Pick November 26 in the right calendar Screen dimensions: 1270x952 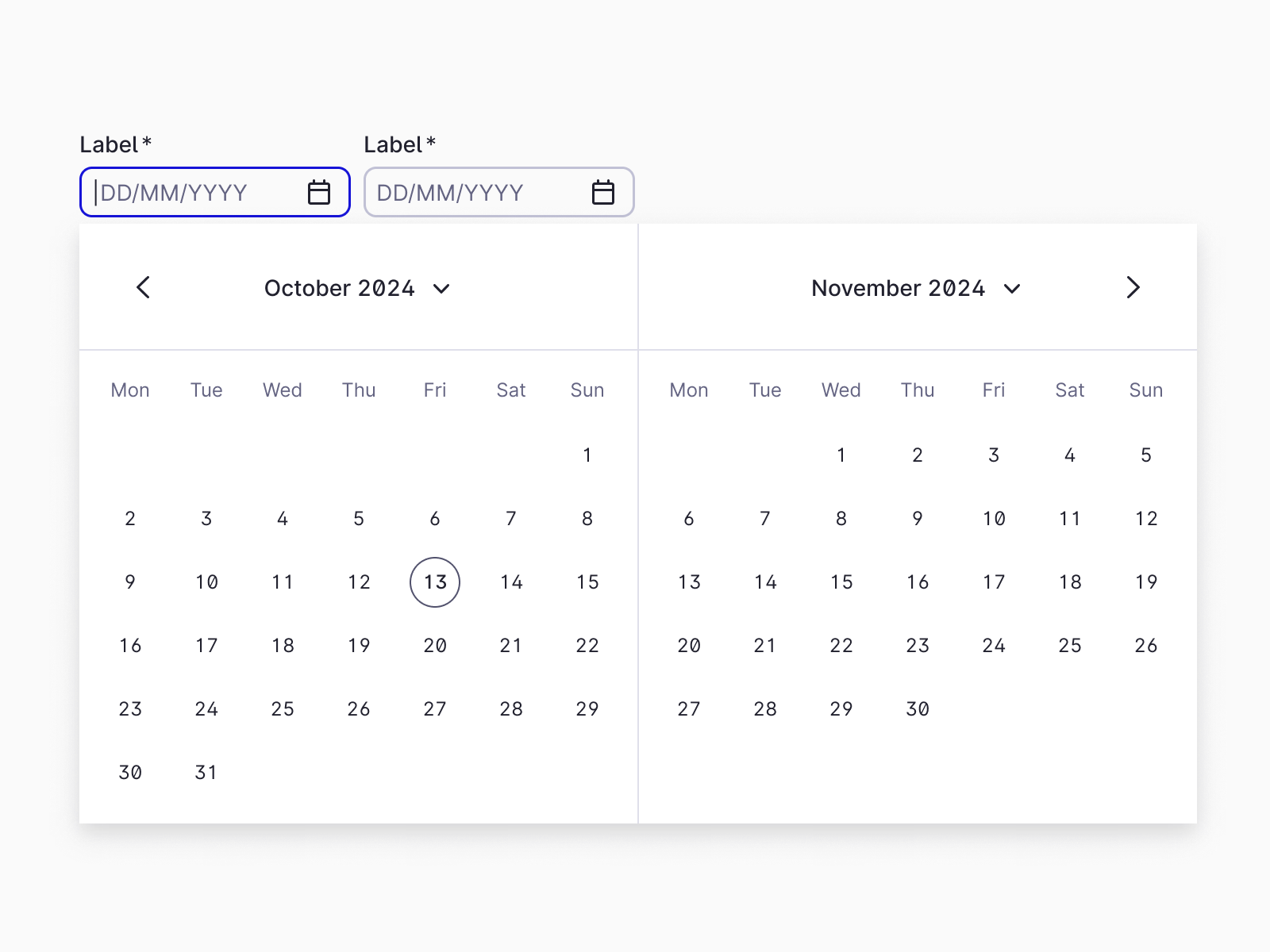pyautogui.click(x=1146, y=646)
